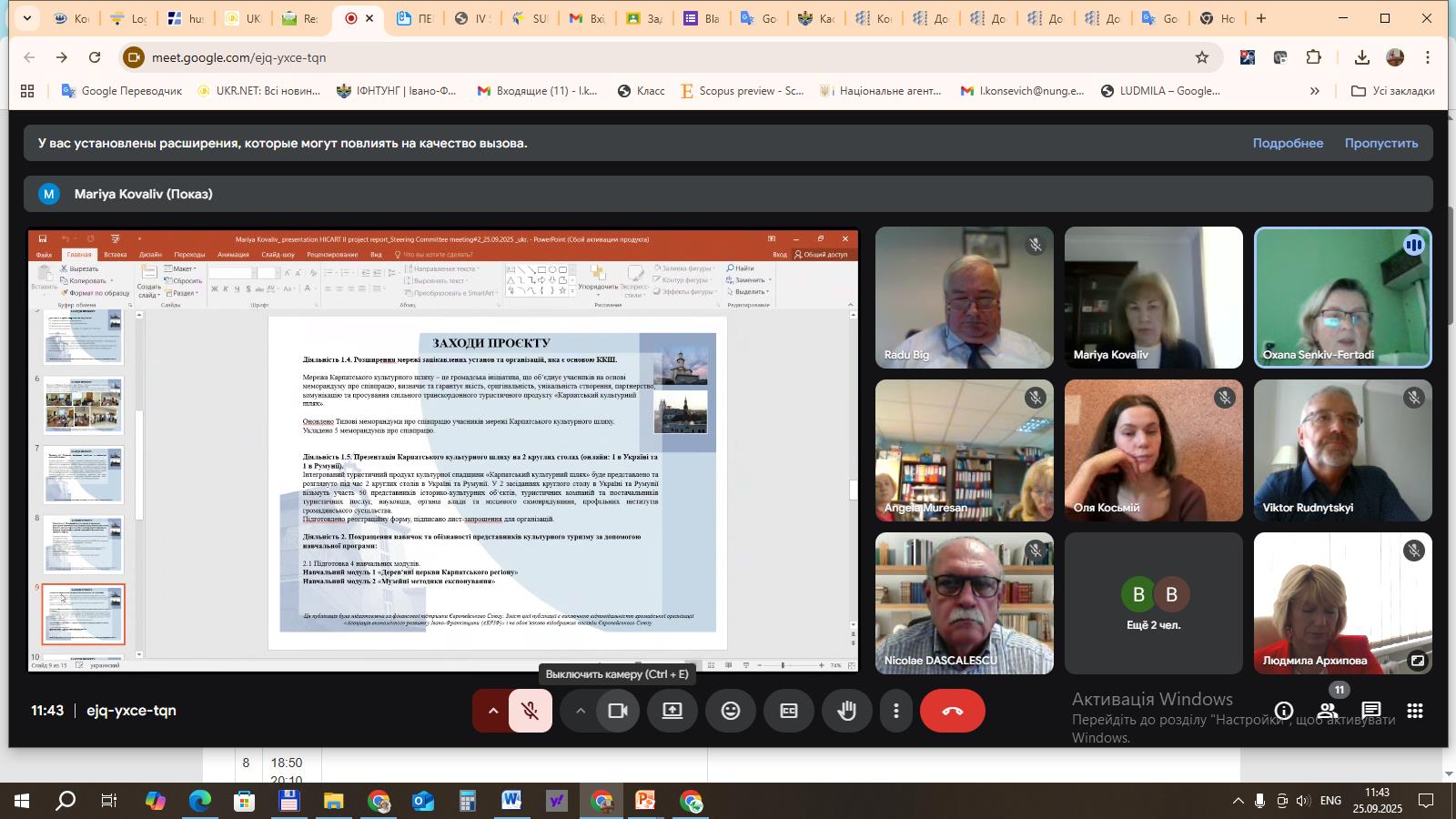The height and width of the screenshot is (819, 1456).
Task: Dismiss warning with Пропустить
Action: pyautogui.click(x=1380, y=144)
